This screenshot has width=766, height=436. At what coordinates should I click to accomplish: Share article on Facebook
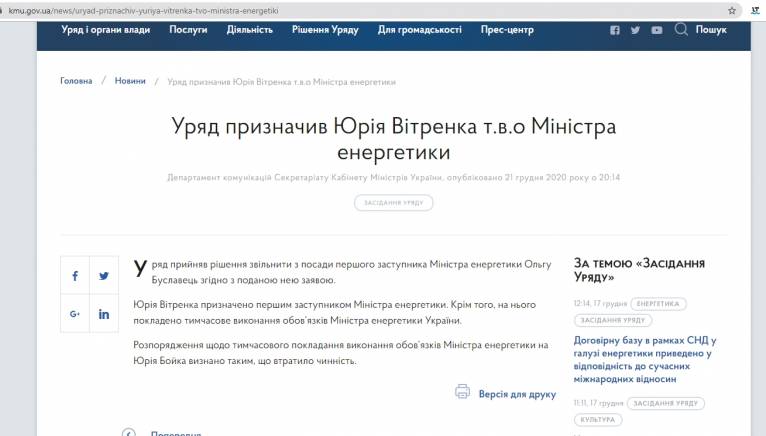point(75,276)
